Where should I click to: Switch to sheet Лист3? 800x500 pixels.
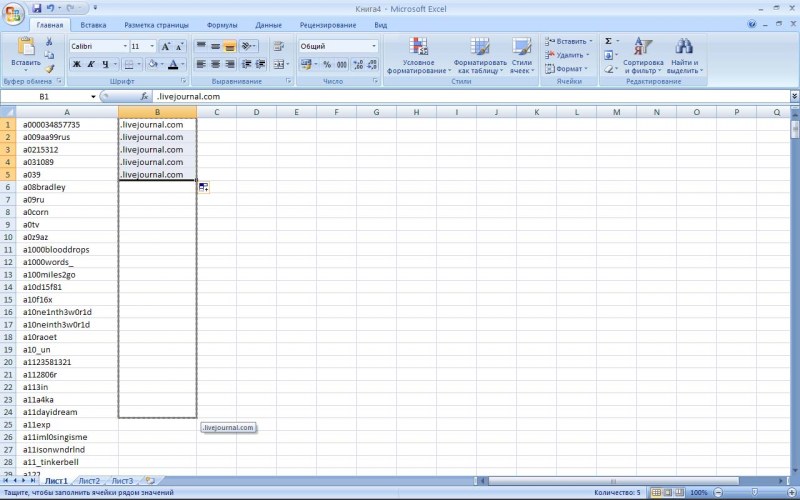pos(122,481)
